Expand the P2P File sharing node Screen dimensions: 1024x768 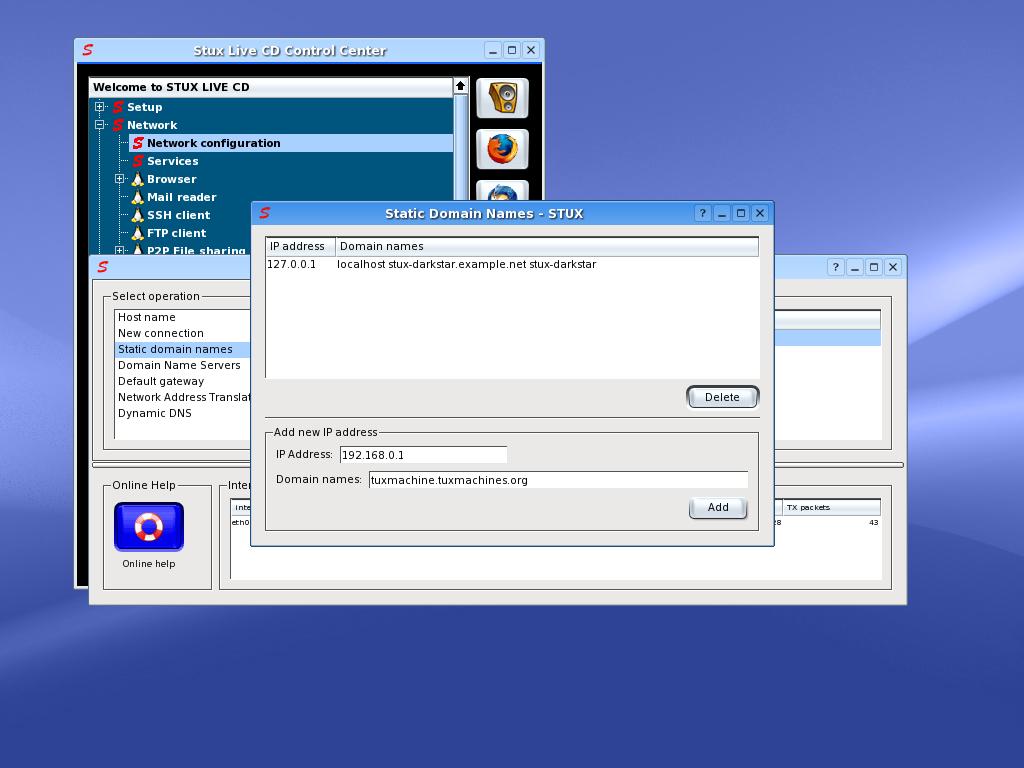(120, 250)
